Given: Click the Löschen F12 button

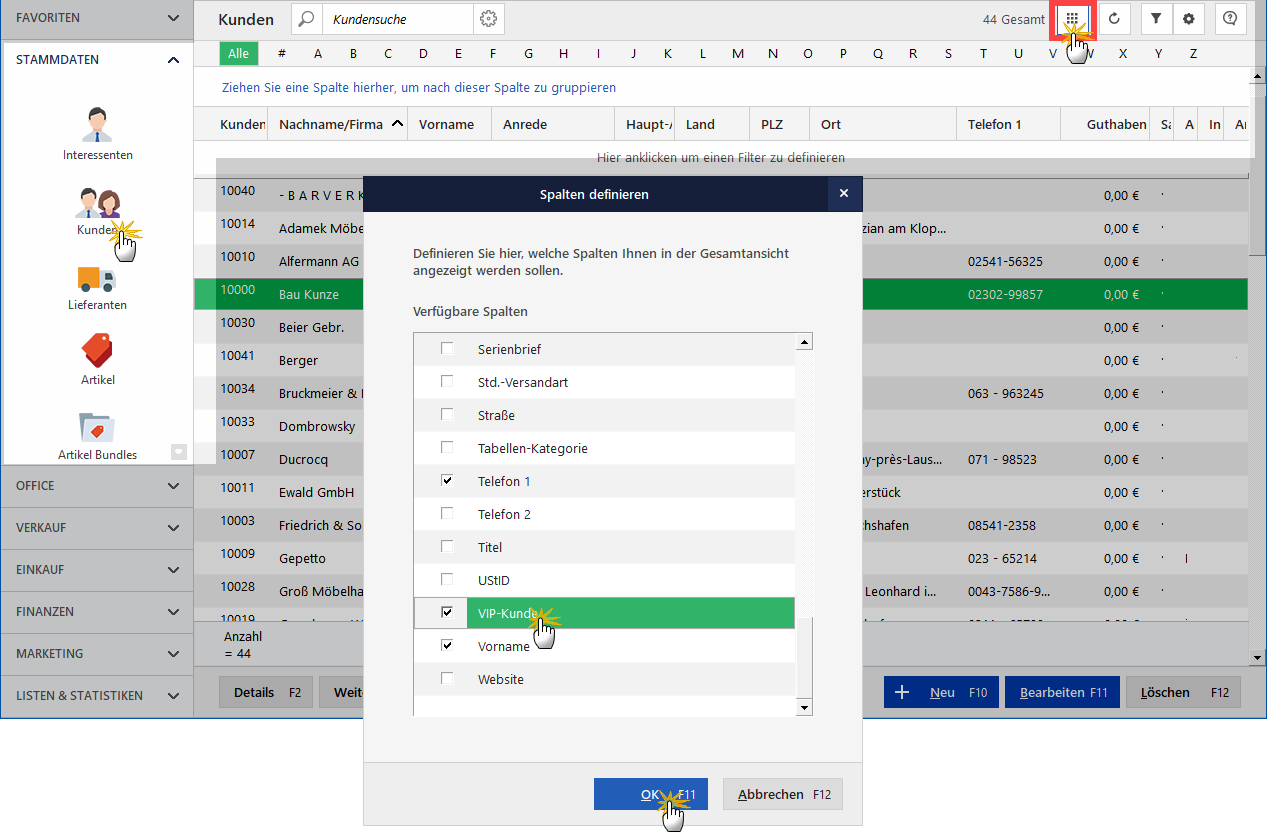Looking at the screenshot, I should [1184, 692].
